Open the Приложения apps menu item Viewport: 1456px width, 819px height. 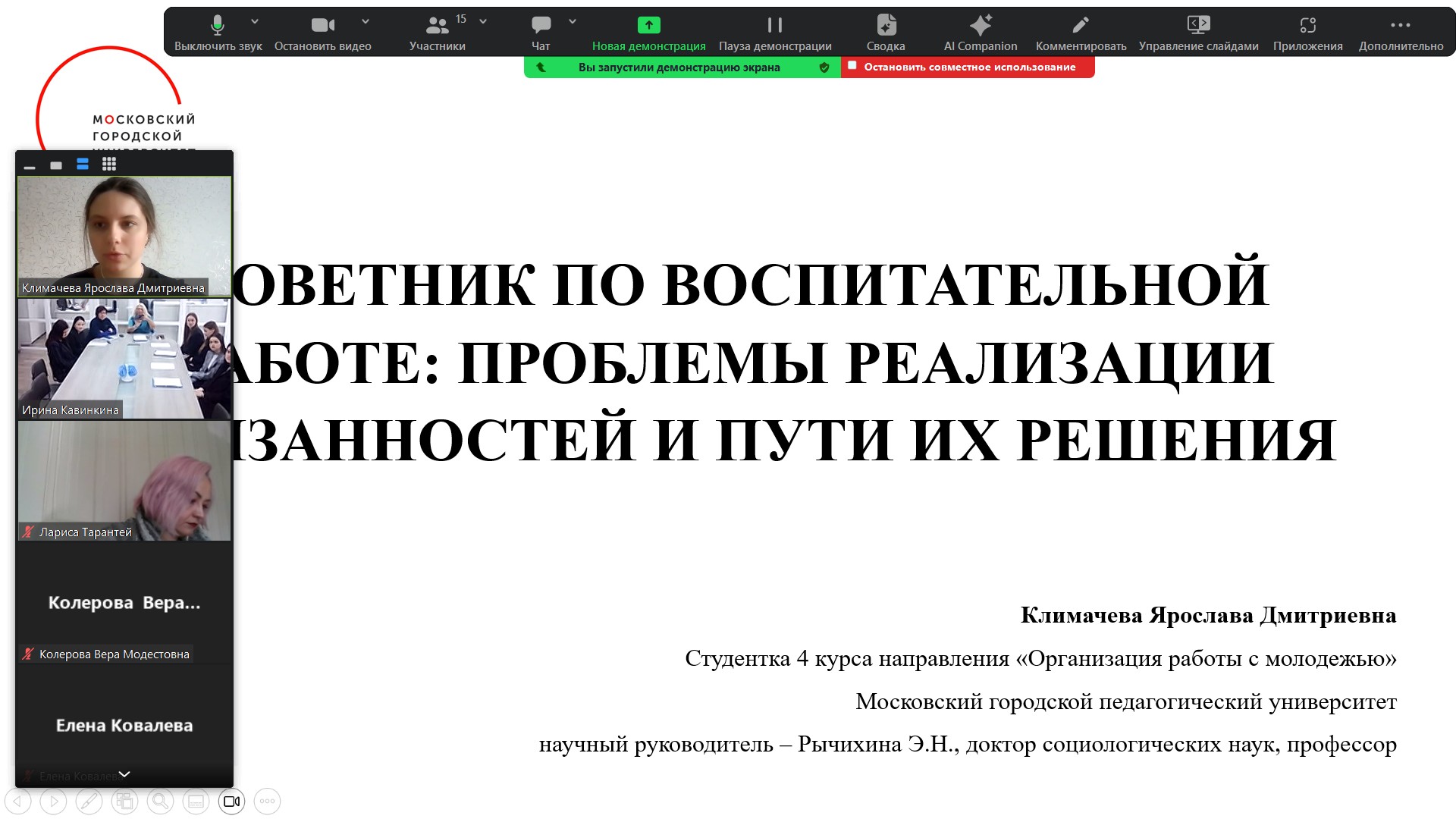1307,32
